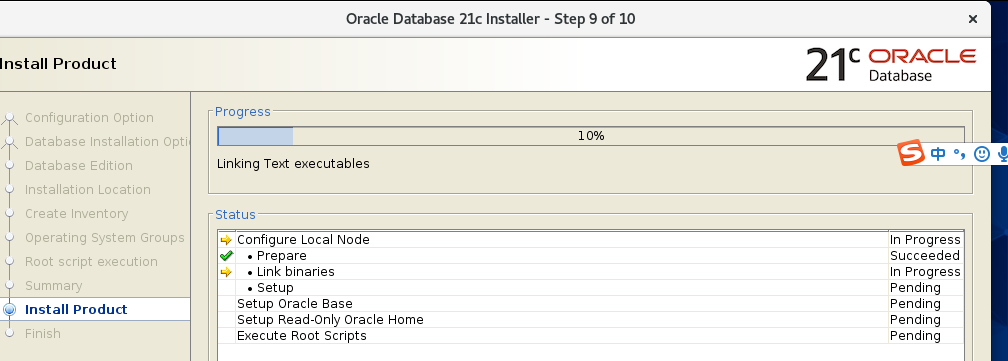
Task: Click the Setup sub-step row
Action: pos(591,288)
